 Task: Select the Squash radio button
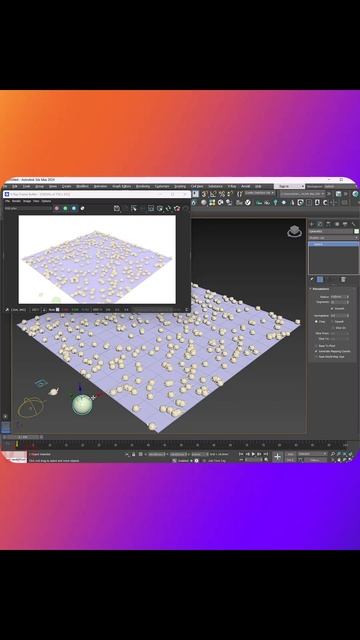(x=332, y=322)
